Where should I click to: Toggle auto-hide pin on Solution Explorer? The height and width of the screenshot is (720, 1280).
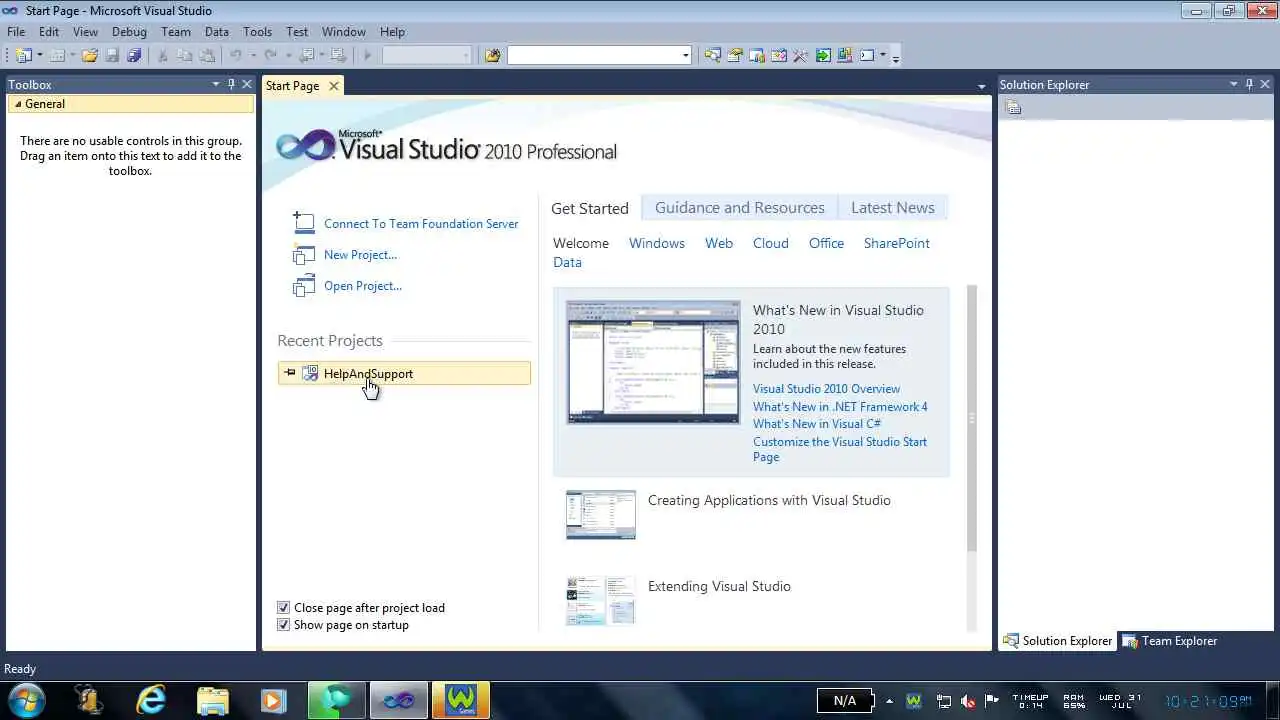[1250, 85]
